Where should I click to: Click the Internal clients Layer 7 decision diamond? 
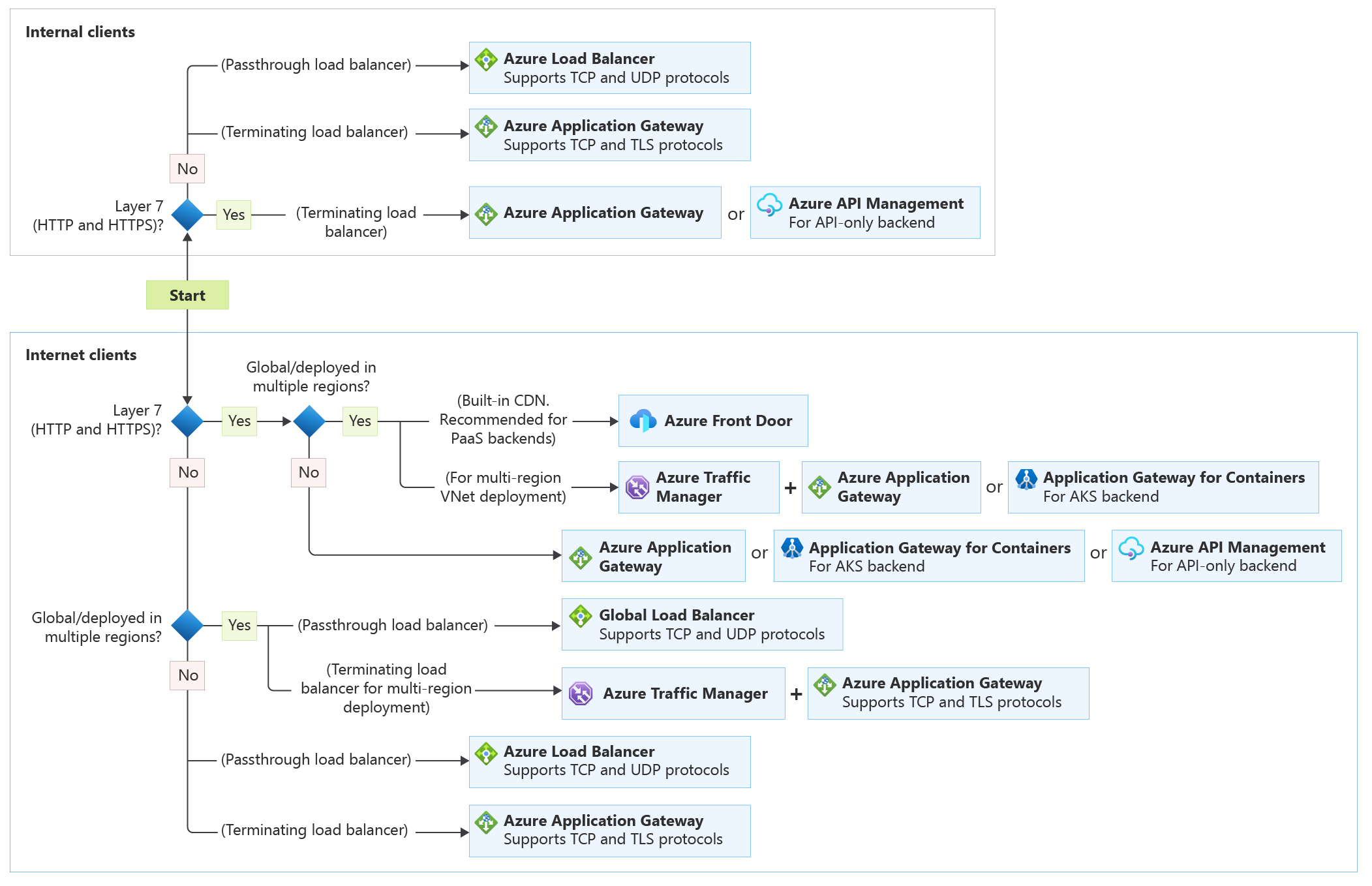pos(187,215)
